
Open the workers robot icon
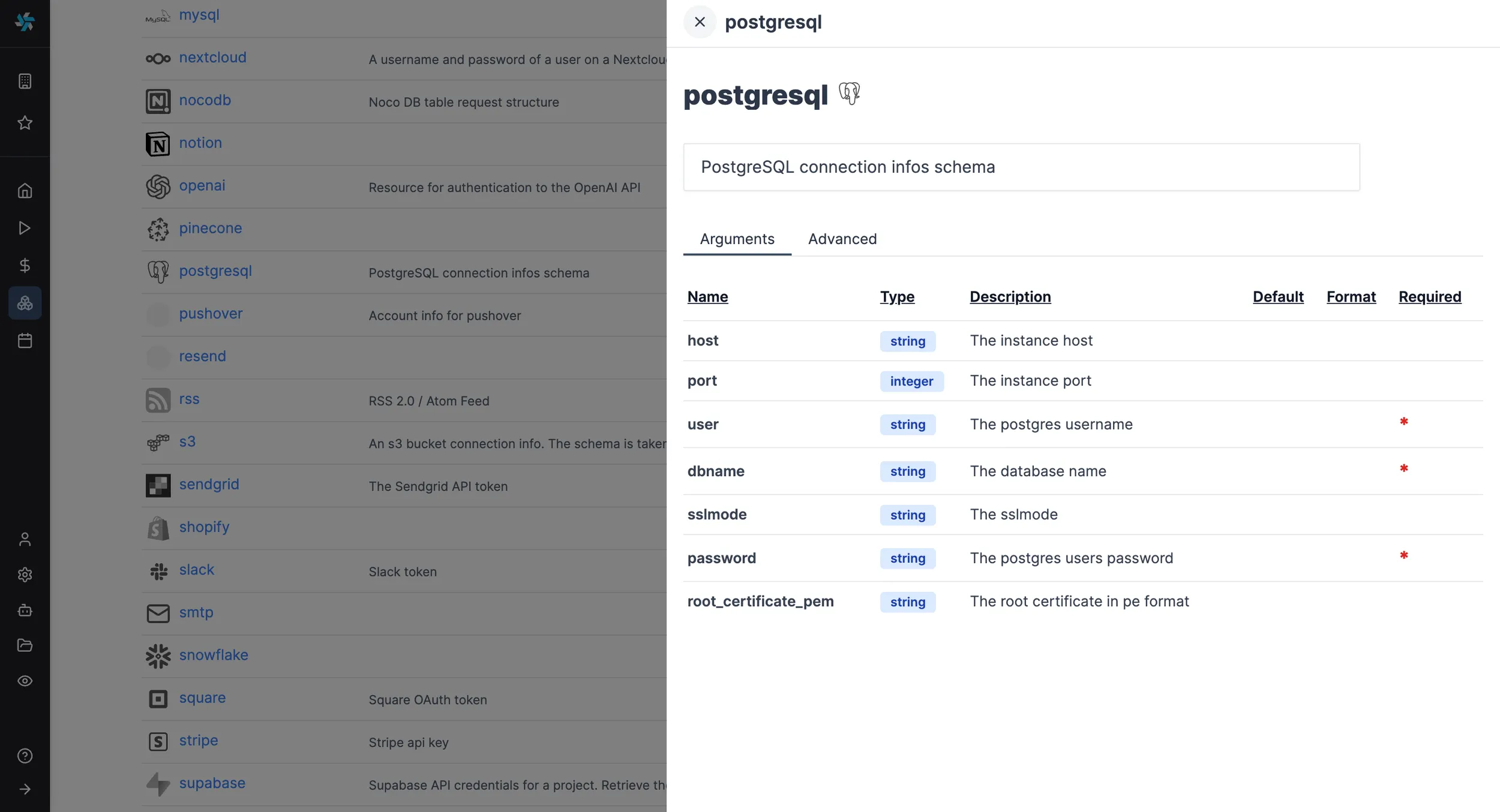[25, 610]
